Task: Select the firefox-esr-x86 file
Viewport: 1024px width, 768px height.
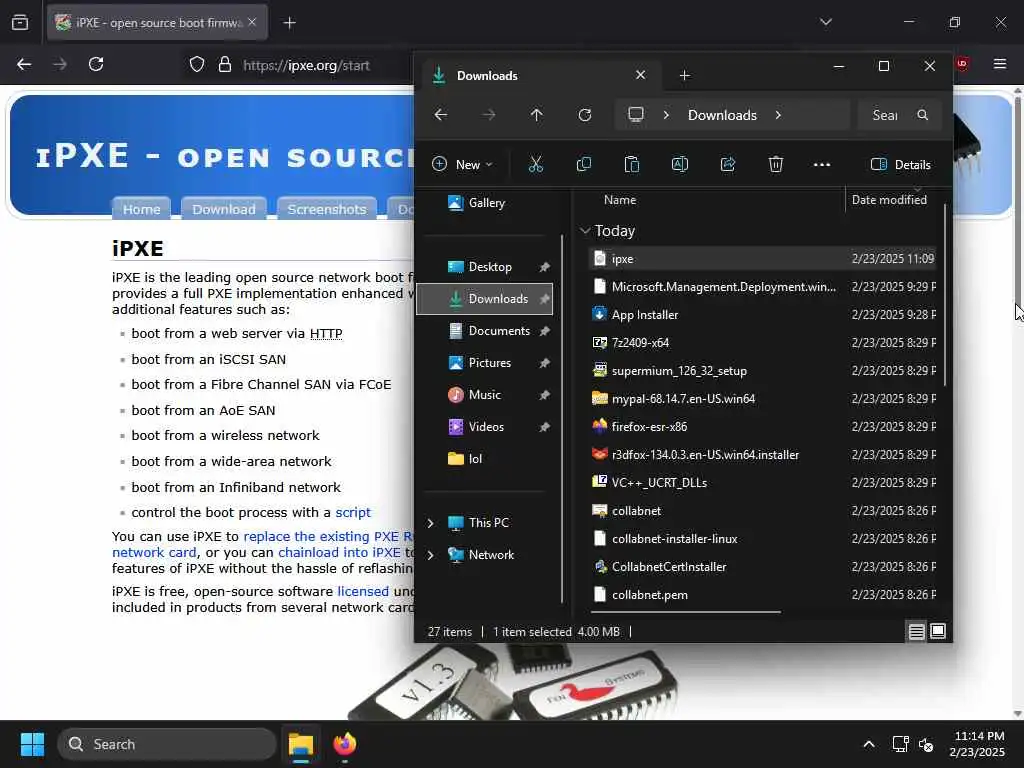Action: click(x=762, y=426)
